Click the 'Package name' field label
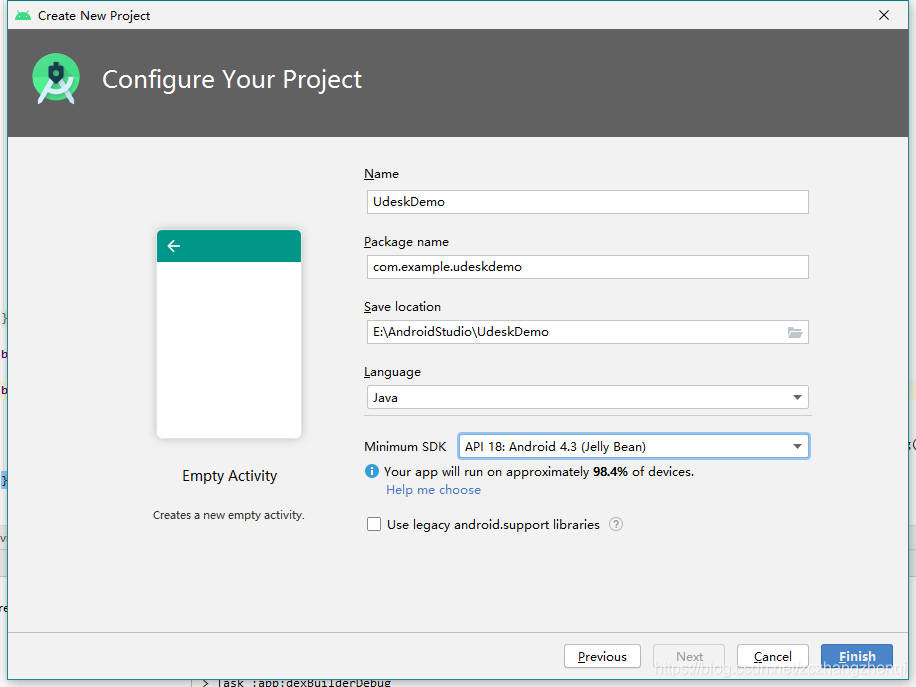916x687 pixels. (407, 242)
